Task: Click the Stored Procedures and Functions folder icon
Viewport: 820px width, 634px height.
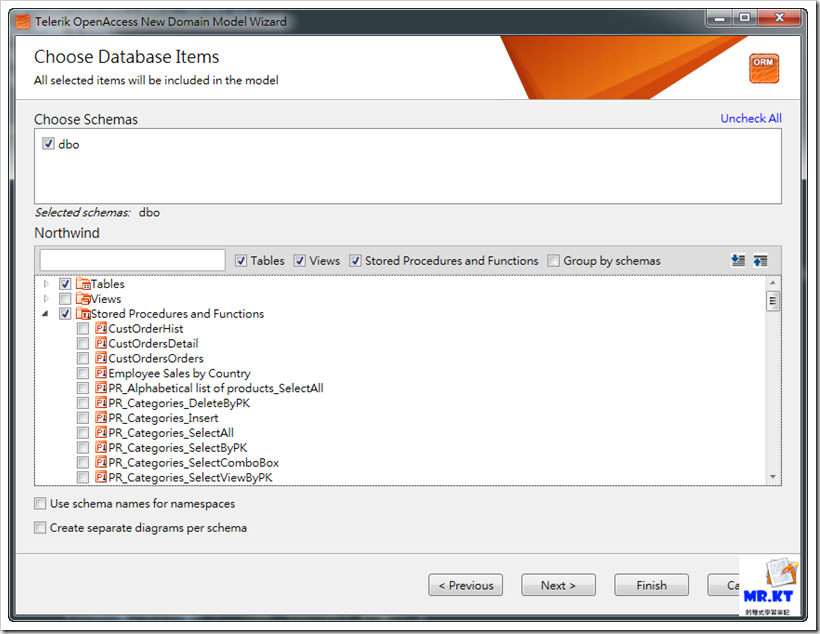Action: pos(83,314)
